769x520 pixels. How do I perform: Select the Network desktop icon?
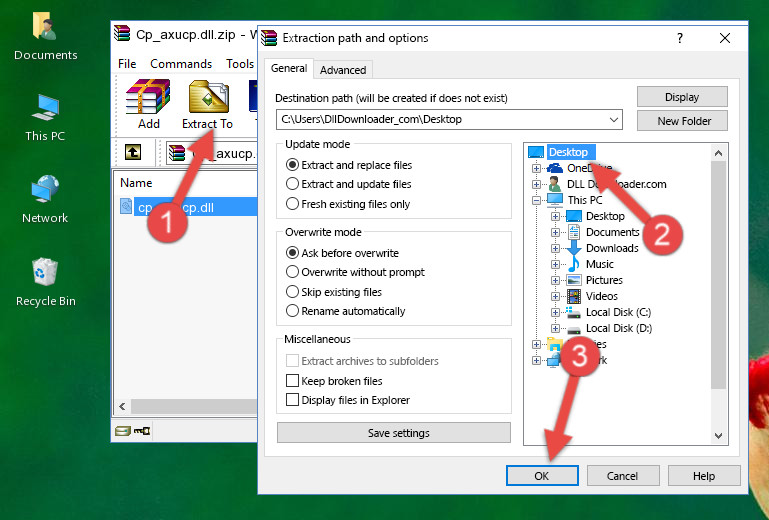[45, 200]
